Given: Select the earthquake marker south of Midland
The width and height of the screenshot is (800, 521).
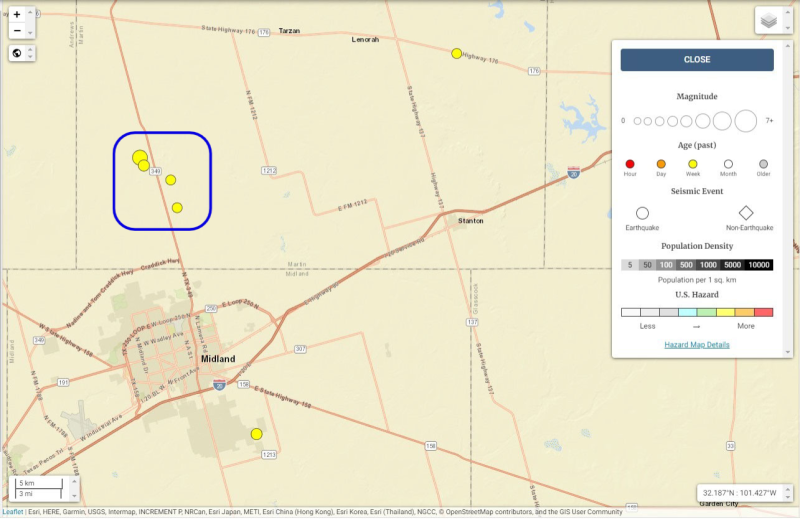Looking at the screenshot, I should coord(256,434).
